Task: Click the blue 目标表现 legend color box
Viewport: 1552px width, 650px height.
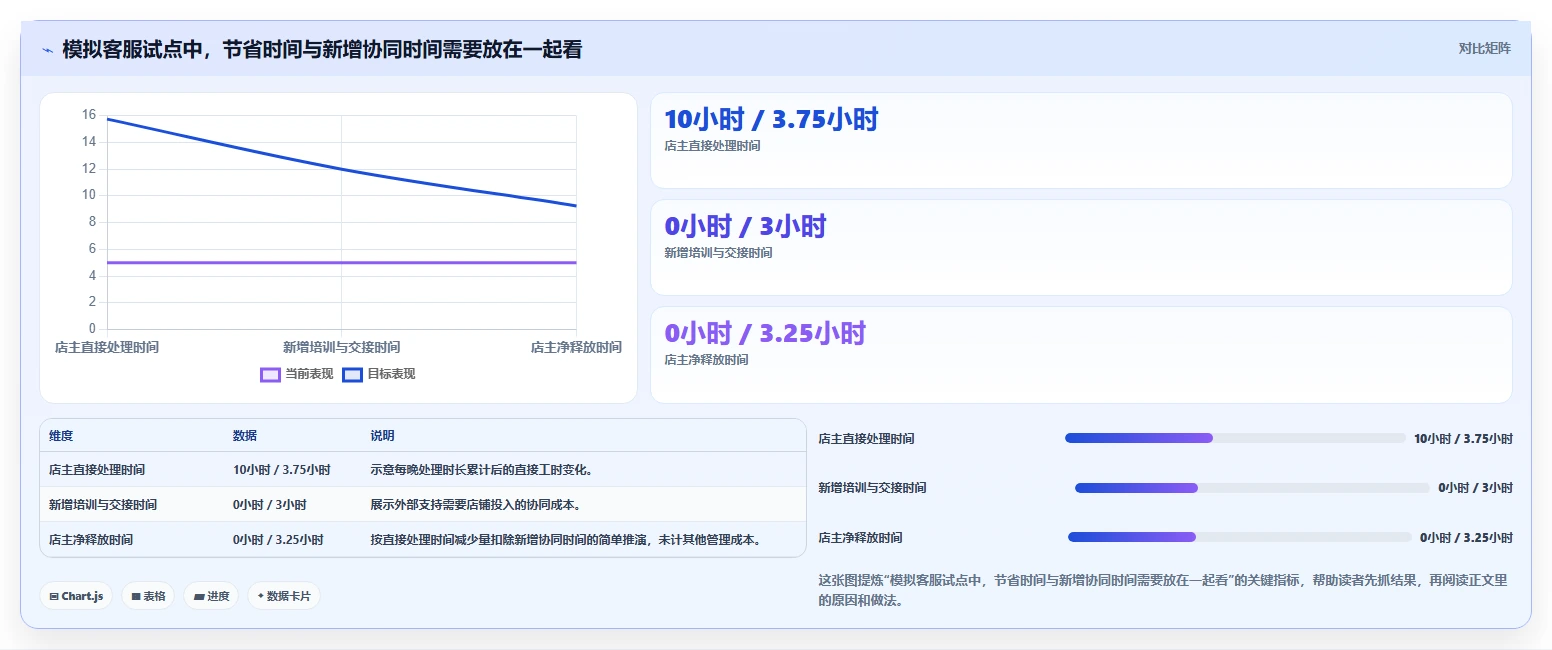Action: 352,375
